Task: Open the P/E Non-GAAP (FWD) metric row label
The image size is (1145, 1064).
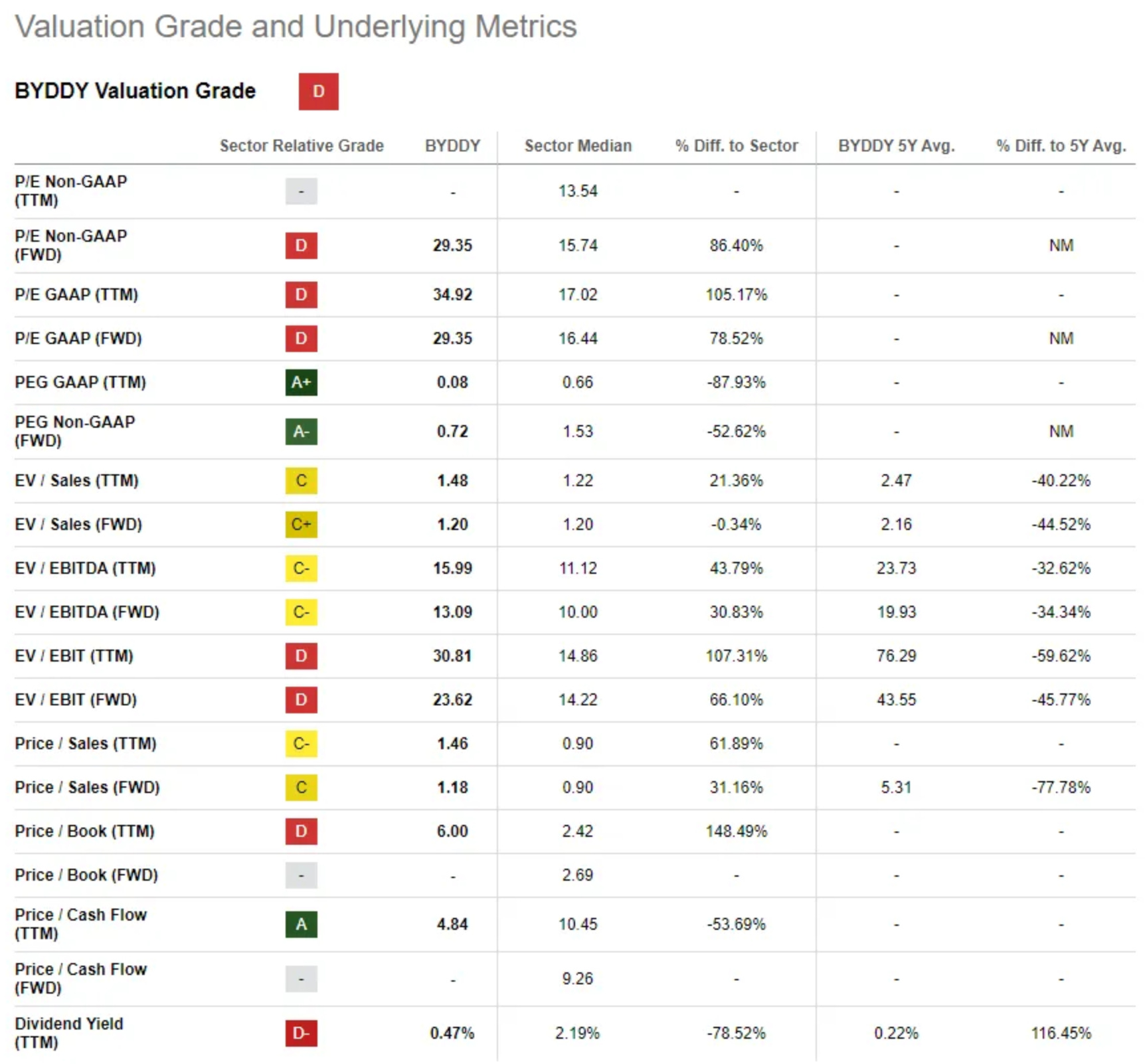Action: coord(70,246)
